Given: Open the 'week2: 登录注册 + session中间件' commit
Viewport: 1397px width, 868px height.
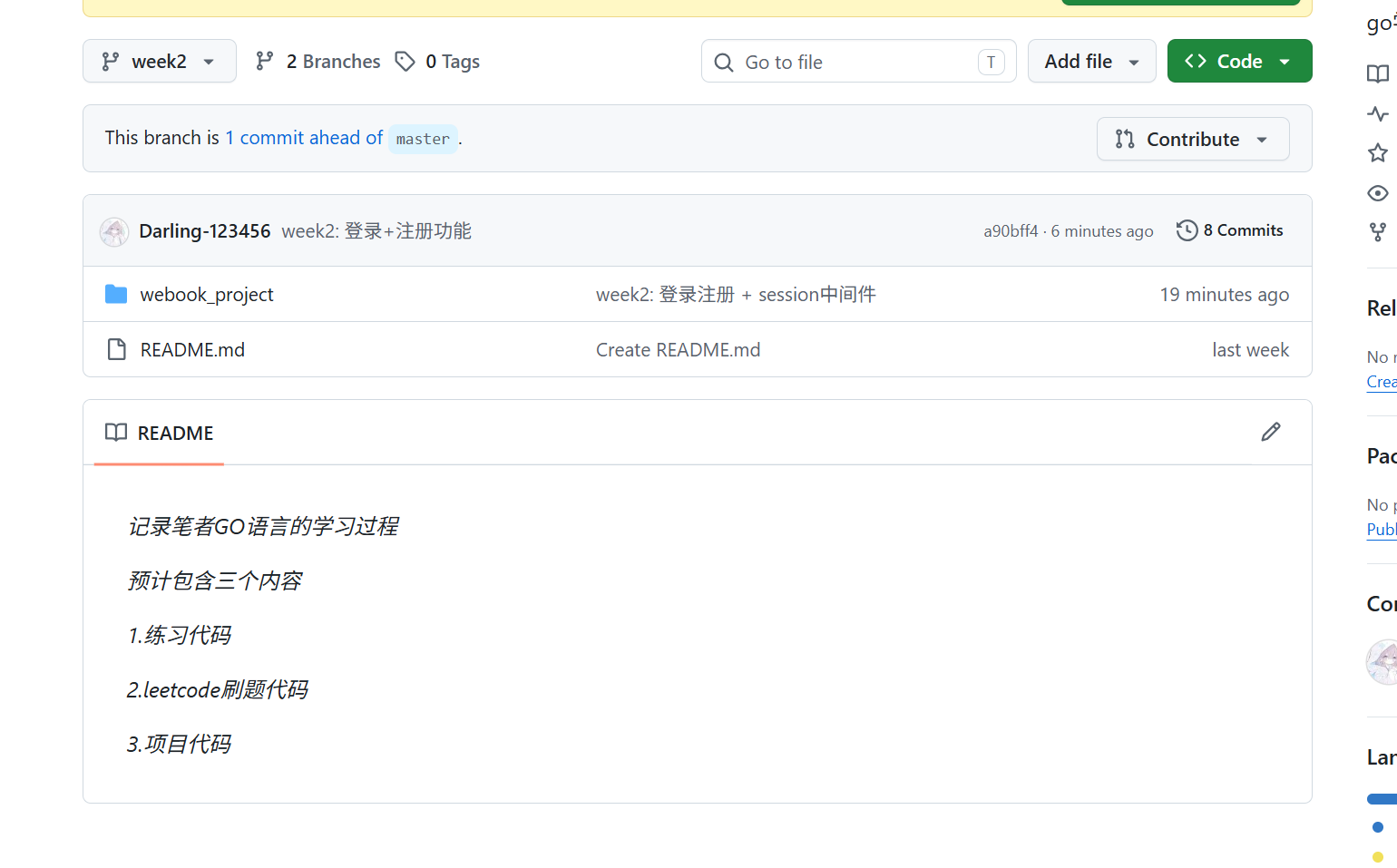Looking at the screenshot, I should (x=736, y=295).
